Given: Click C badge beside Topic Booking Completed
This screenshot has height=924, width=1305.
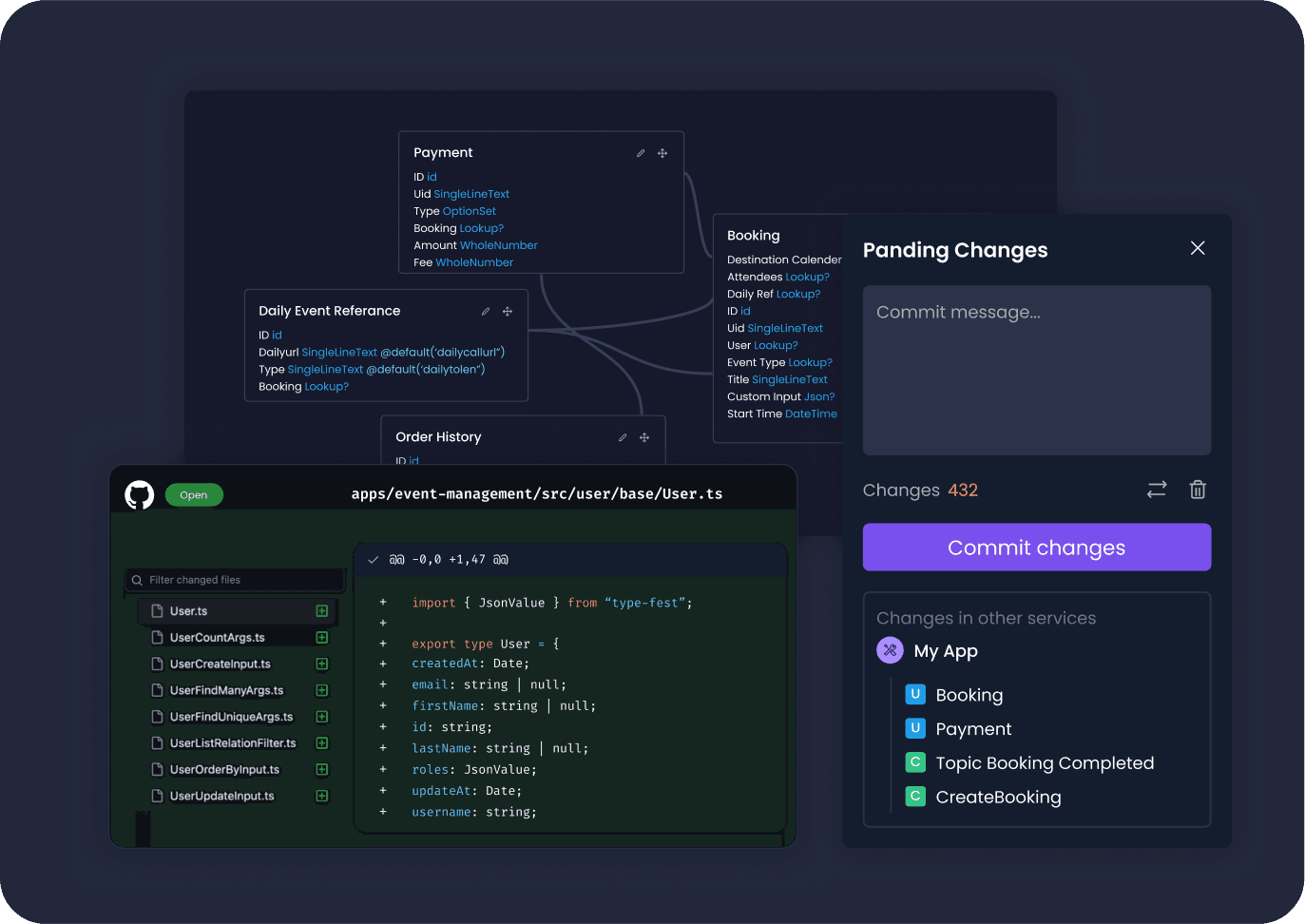Looking at the screenshot, I should (915, 762).
